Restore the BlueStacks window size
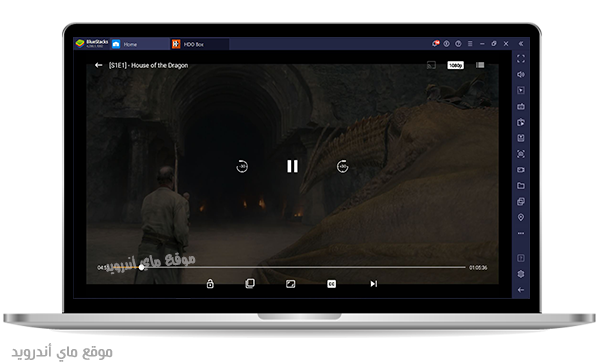 point(494,44)
